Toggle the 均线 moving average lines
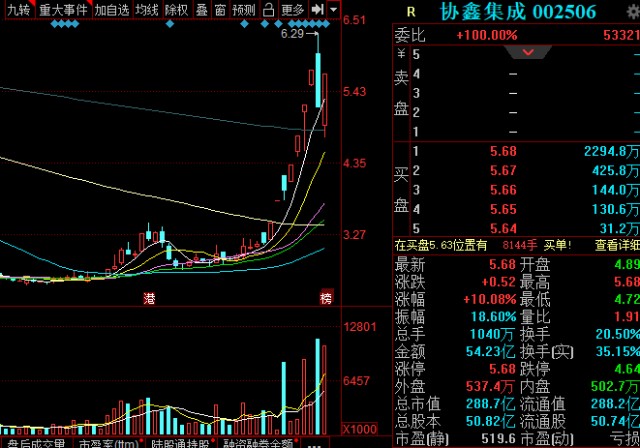 (147, 10)
